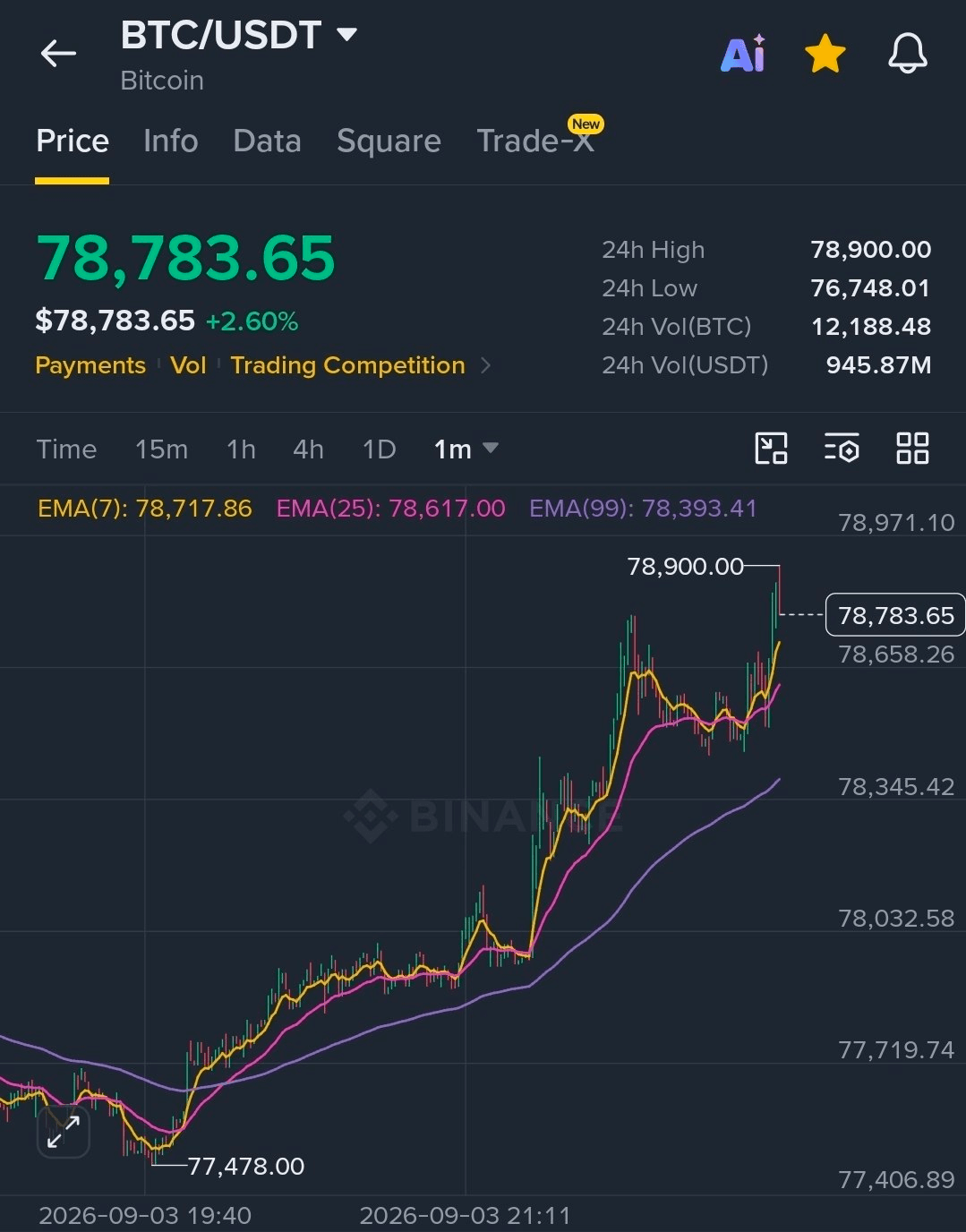Click the 77,406.89 price axis label

[x=896, y=1180]
